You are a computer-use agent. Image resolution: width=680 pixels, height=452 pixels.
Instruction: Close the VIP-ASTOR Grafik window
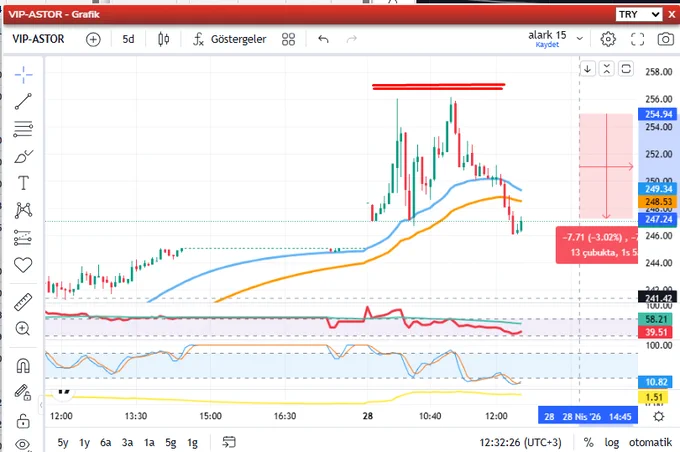pos(672,15)
